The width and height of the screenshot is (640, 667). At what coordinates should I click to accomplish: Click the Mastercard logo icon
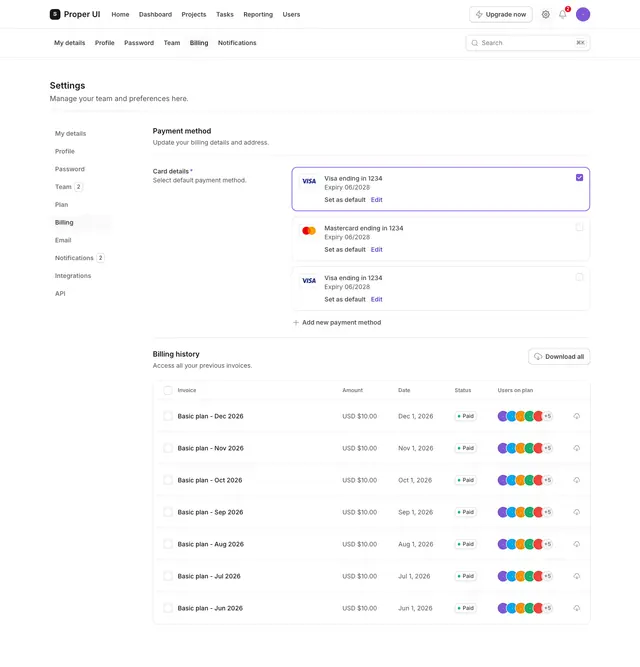[309, 231]
